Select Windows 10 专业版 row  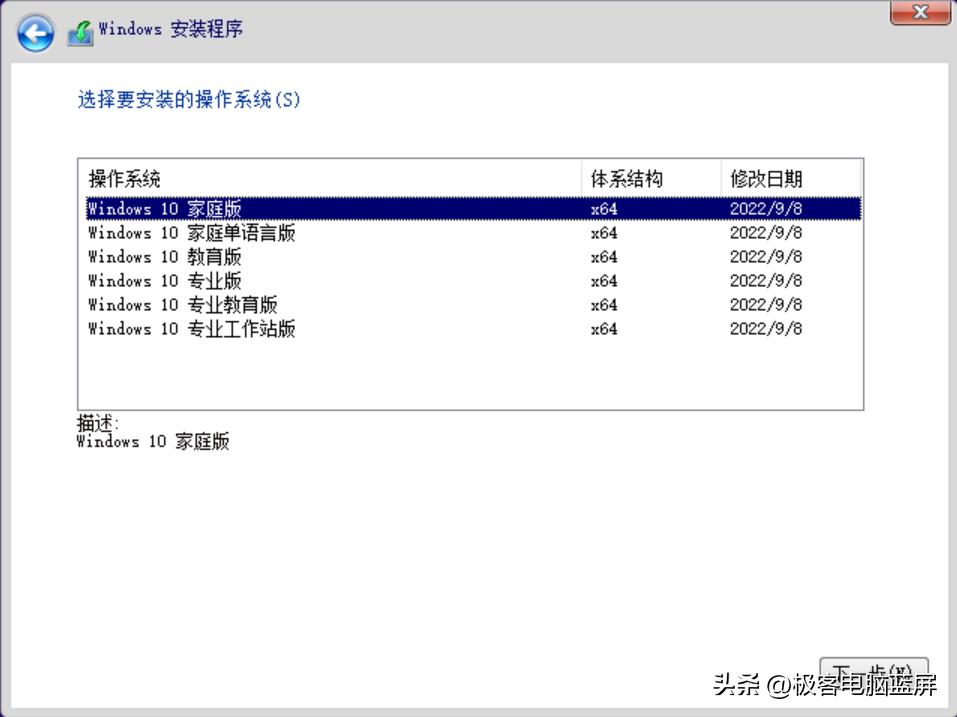[x=474, y=281]
